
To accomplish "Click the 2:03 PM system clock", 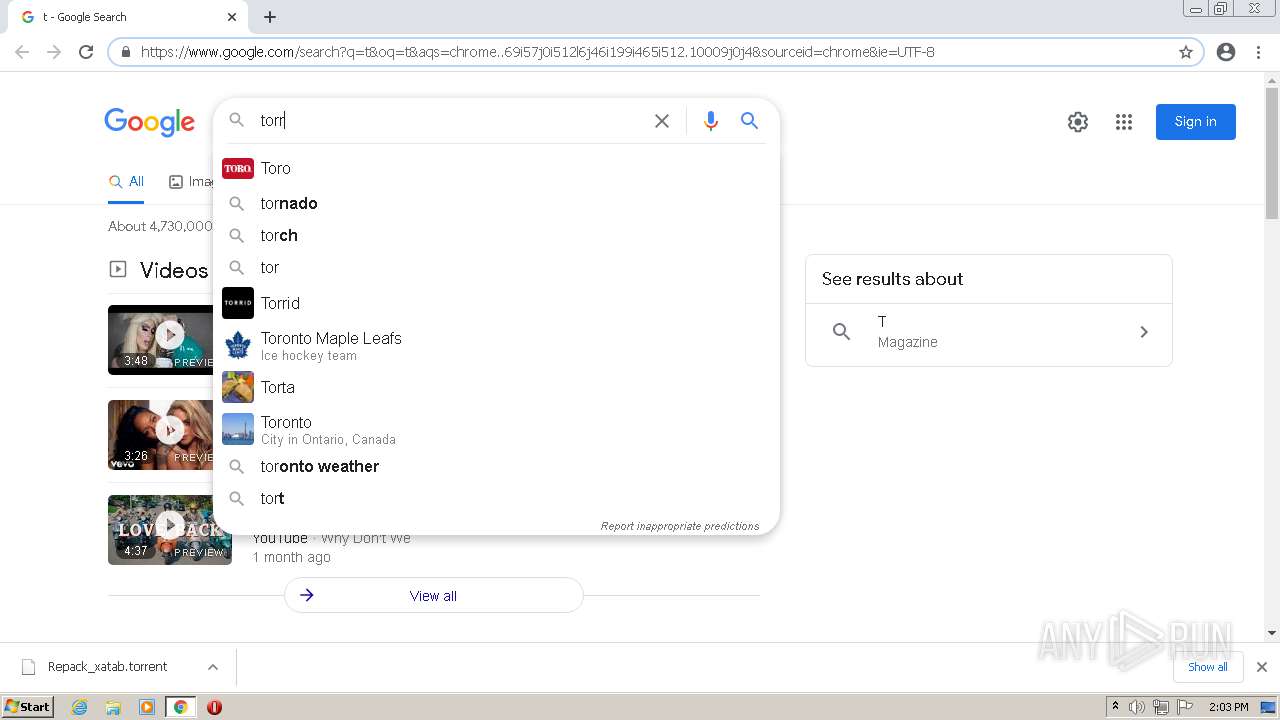I will point(1228,707).
